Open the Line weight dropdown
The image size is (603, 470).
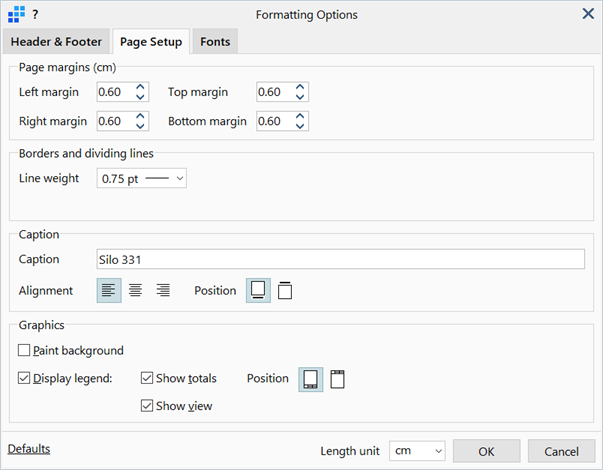[x=142, y=178]
